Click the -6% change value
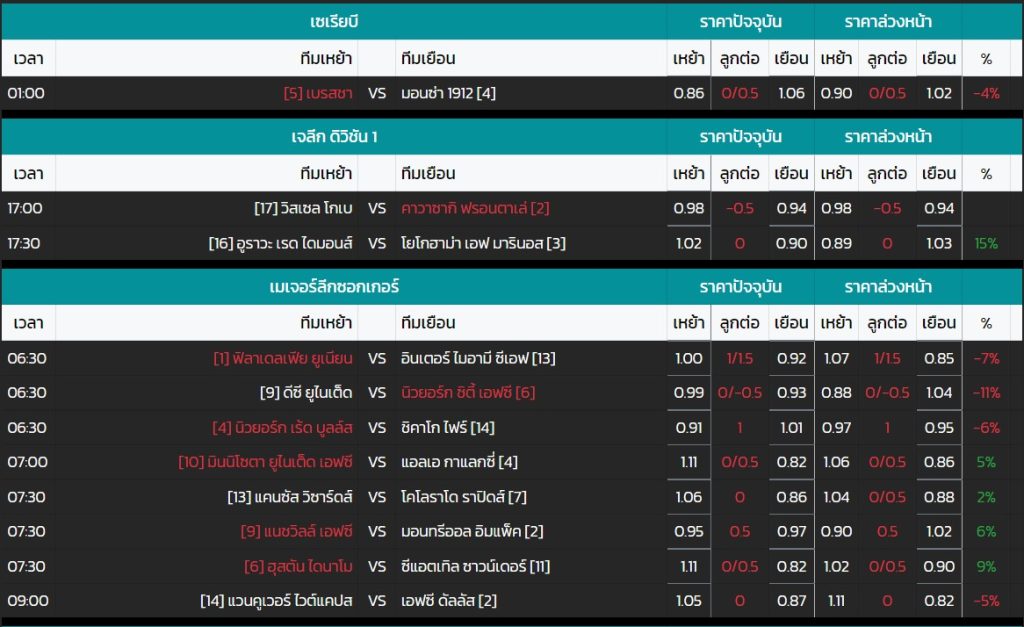The width and height of the screenshot is (1024, 627). 986,427
